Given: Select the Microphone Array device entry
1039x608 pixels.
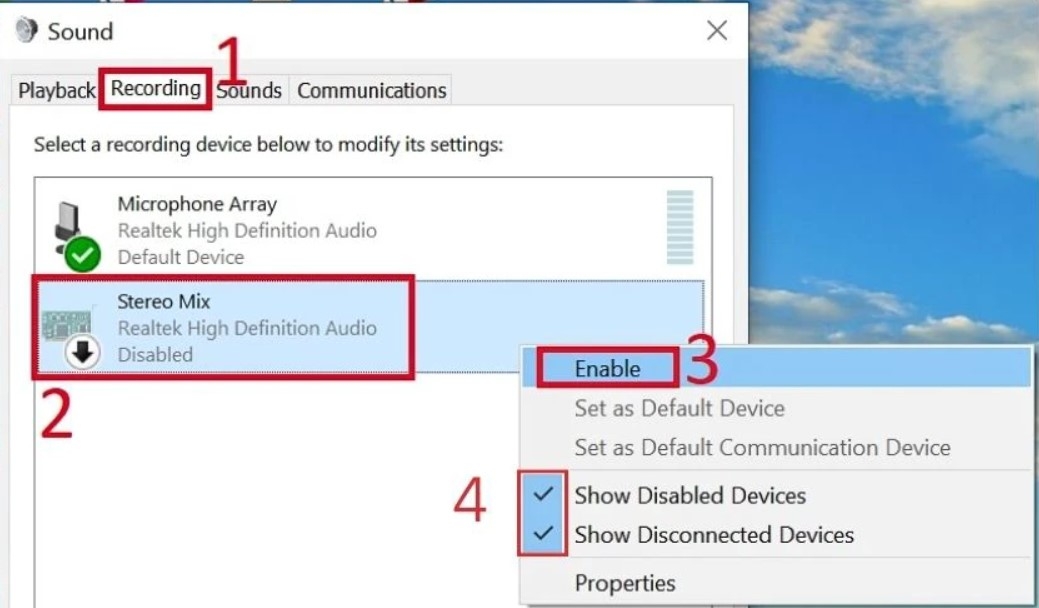Looking at the screenshot, I should 369,229.
